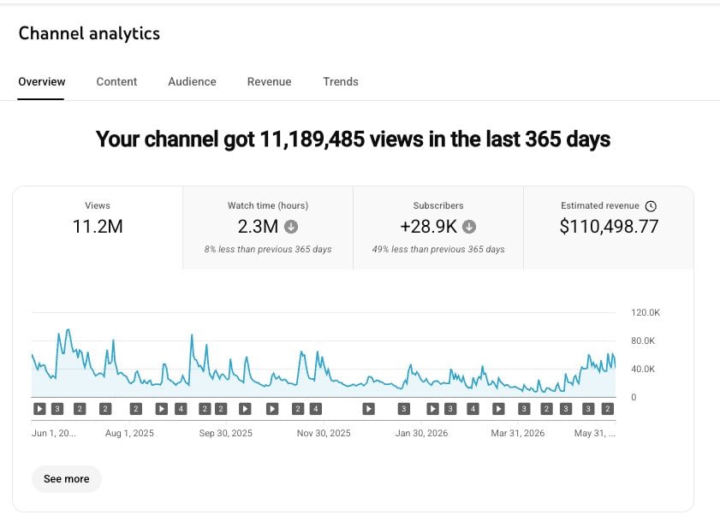Click the Jan 30, 2026 date label
720x521 pixels.
[x=422, y=433]
